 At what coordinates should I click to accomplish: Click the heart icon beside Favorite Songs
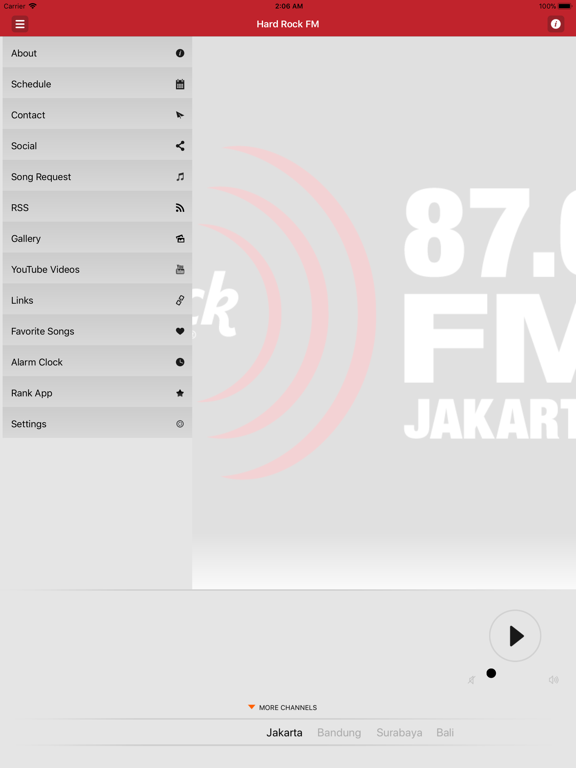click(180, 331)
